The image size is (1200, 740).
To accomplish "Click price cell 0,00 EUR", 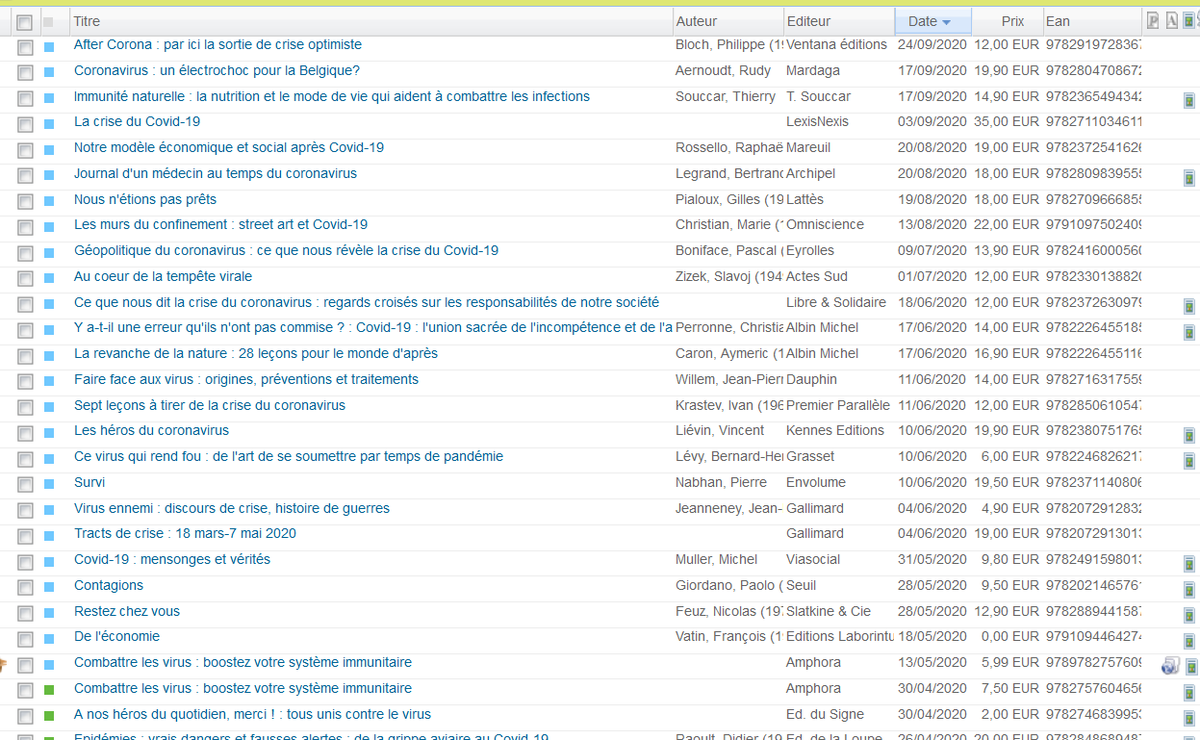I will pyautogui.click(x=1011, y=636).
